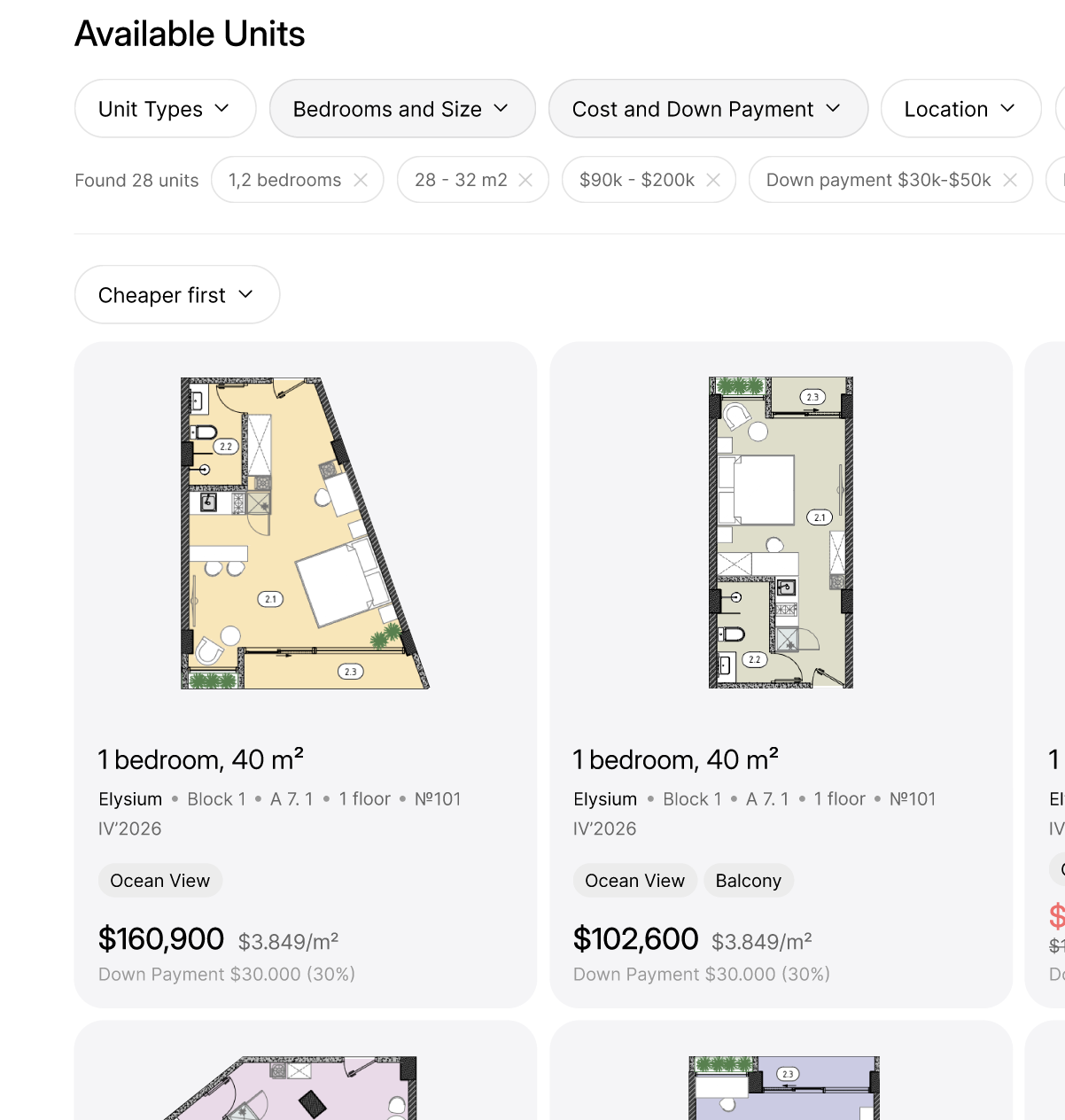The image size is (1065, 1120).
Task: Expand the Location filter dropdown
Action: tap(960, 109)
